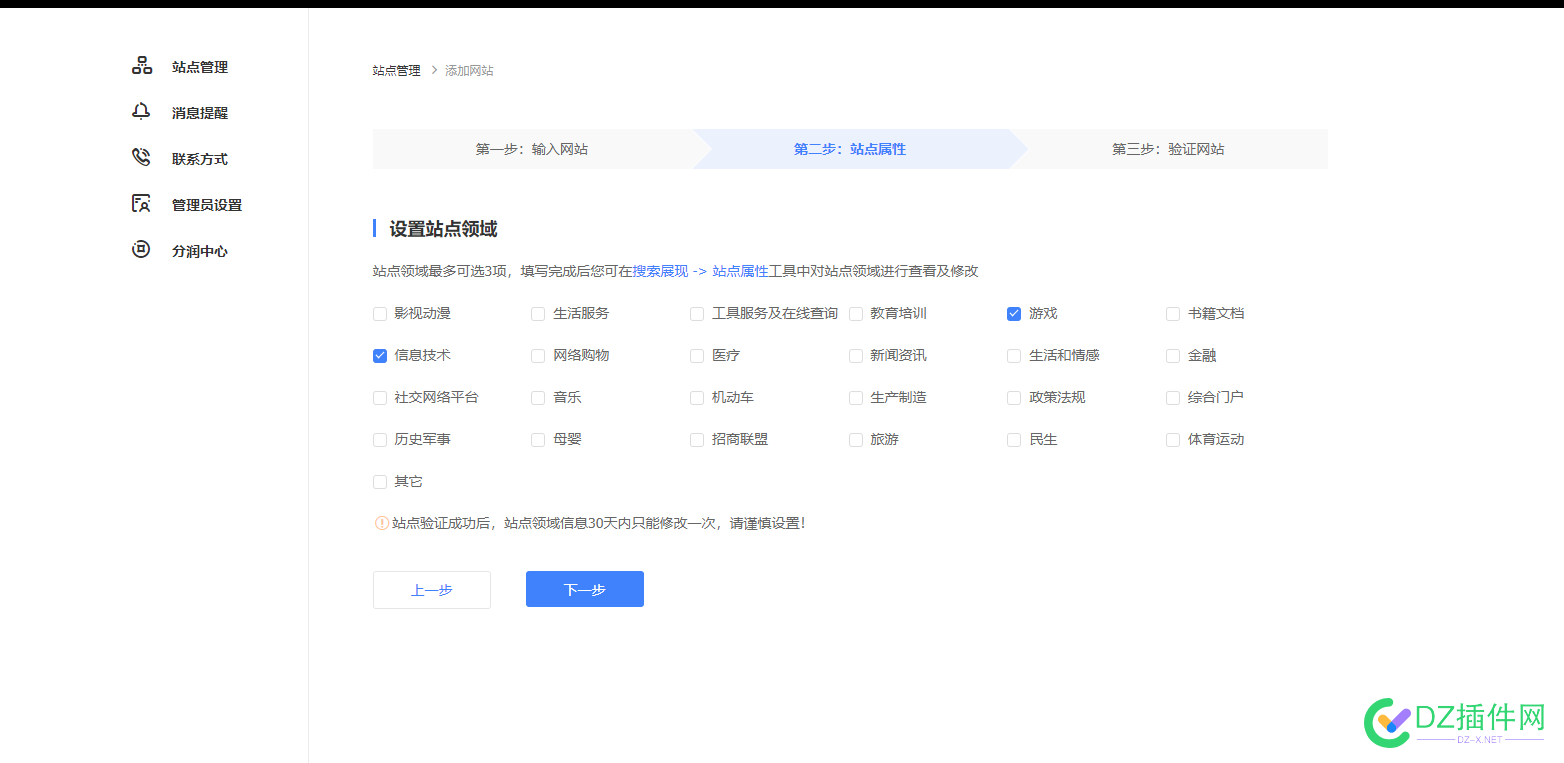This screenshot has width=1564, height=763.
Task: Check the 生活服务 checkbox
Action: [x=538, y=314]
